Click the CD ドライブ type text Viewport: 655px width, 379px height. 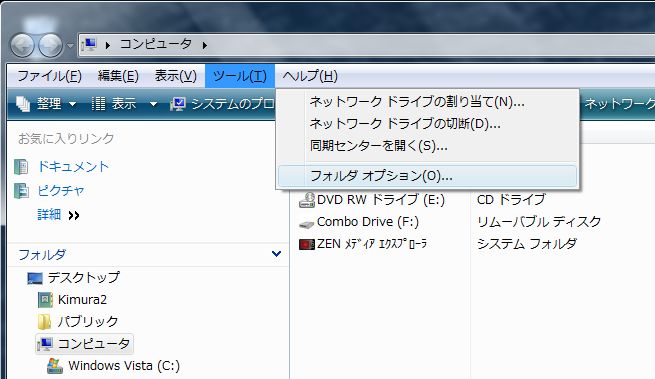point(511,200)
